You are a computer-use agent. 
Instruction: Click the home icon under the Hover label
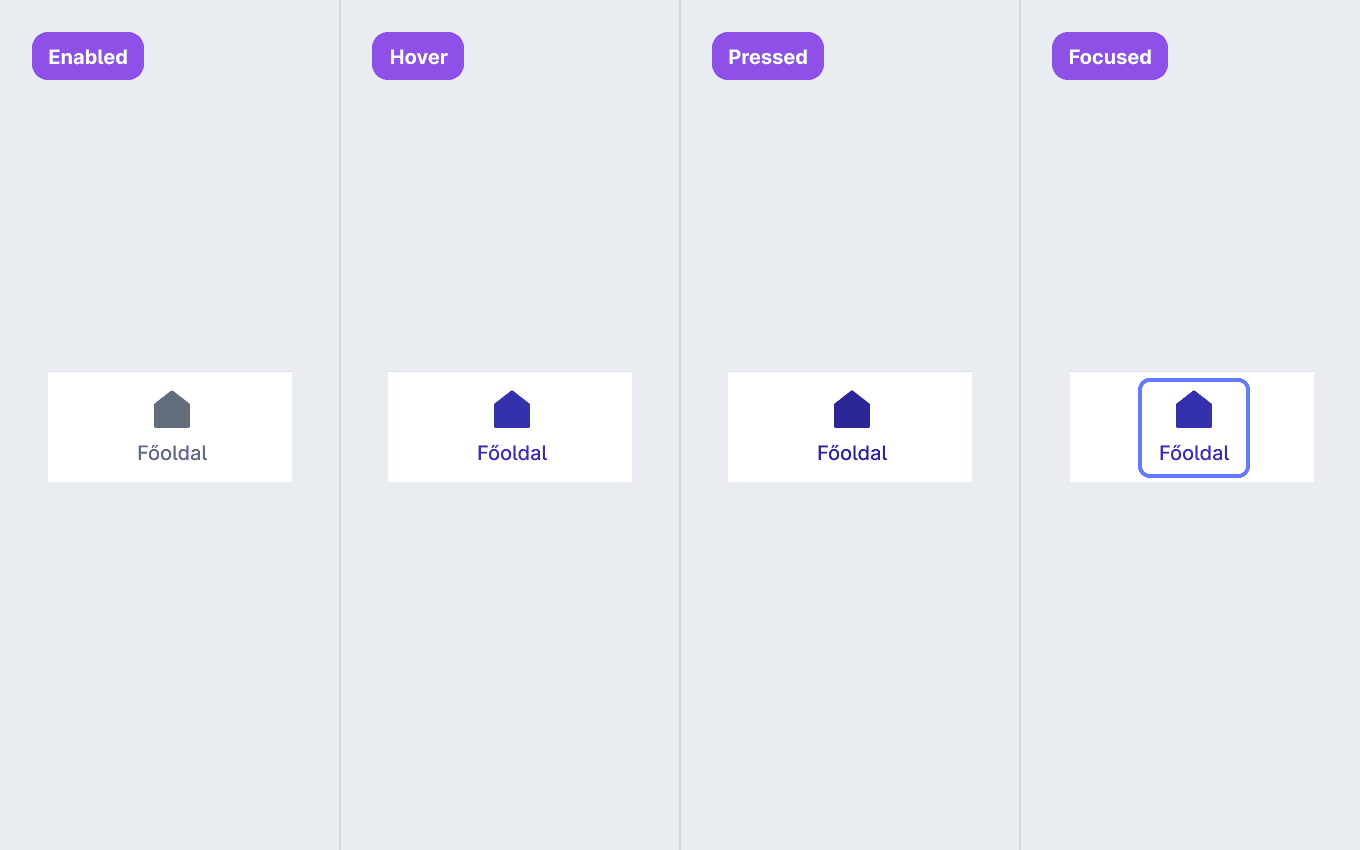click(512, 409)
